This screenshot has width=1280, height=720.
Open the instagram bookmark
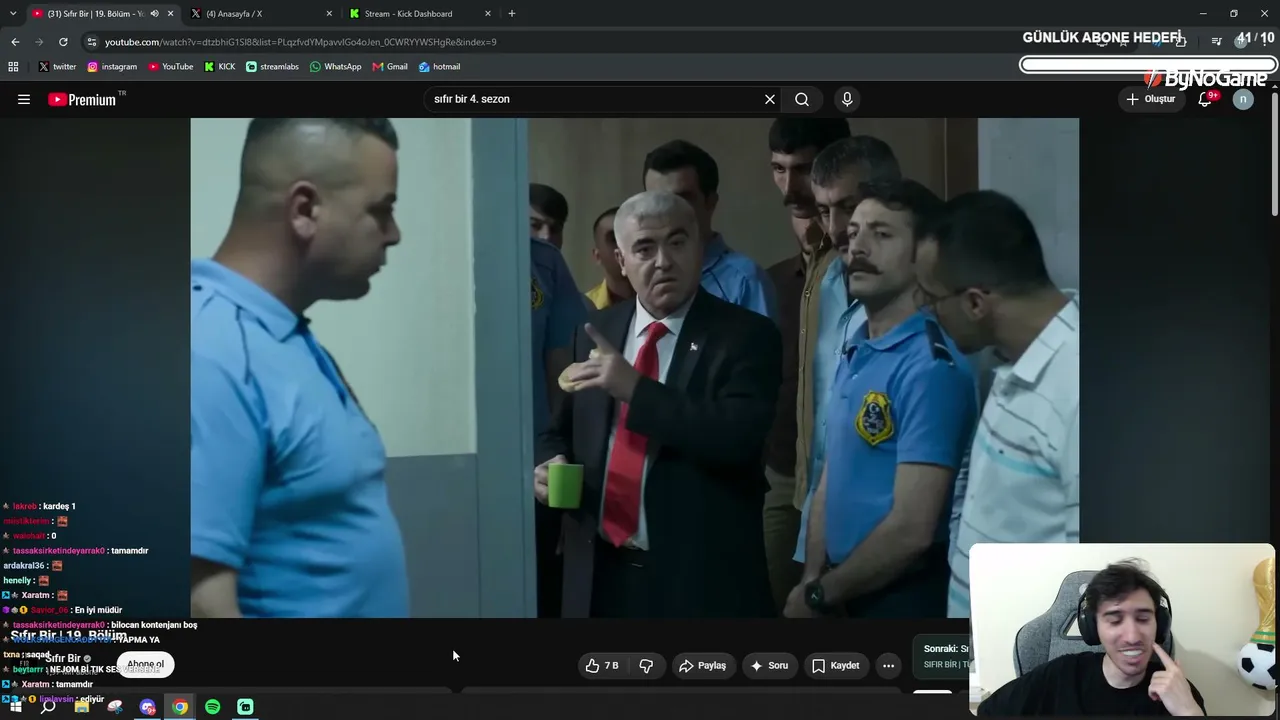pos(112,67)
